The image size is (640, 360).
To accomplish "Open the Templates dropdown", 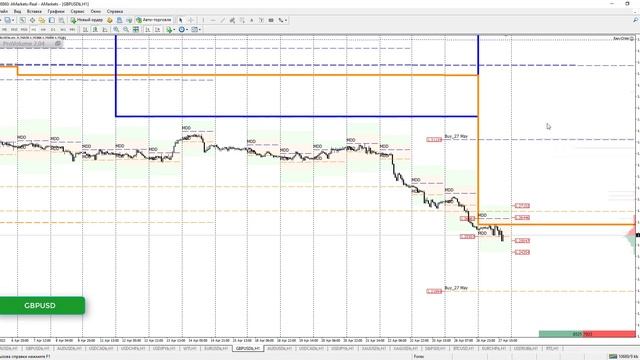I will point(196,29).
